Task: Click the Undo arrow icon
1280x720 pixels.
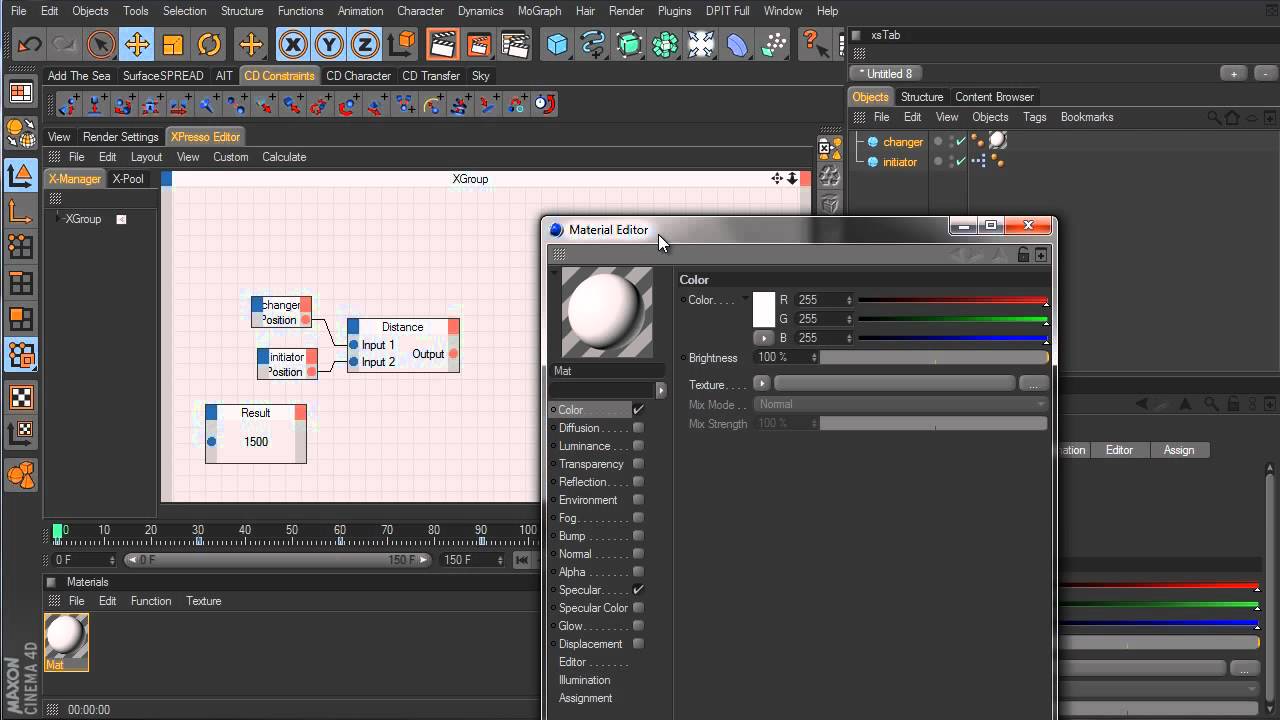Action: [x=30, y=44]
